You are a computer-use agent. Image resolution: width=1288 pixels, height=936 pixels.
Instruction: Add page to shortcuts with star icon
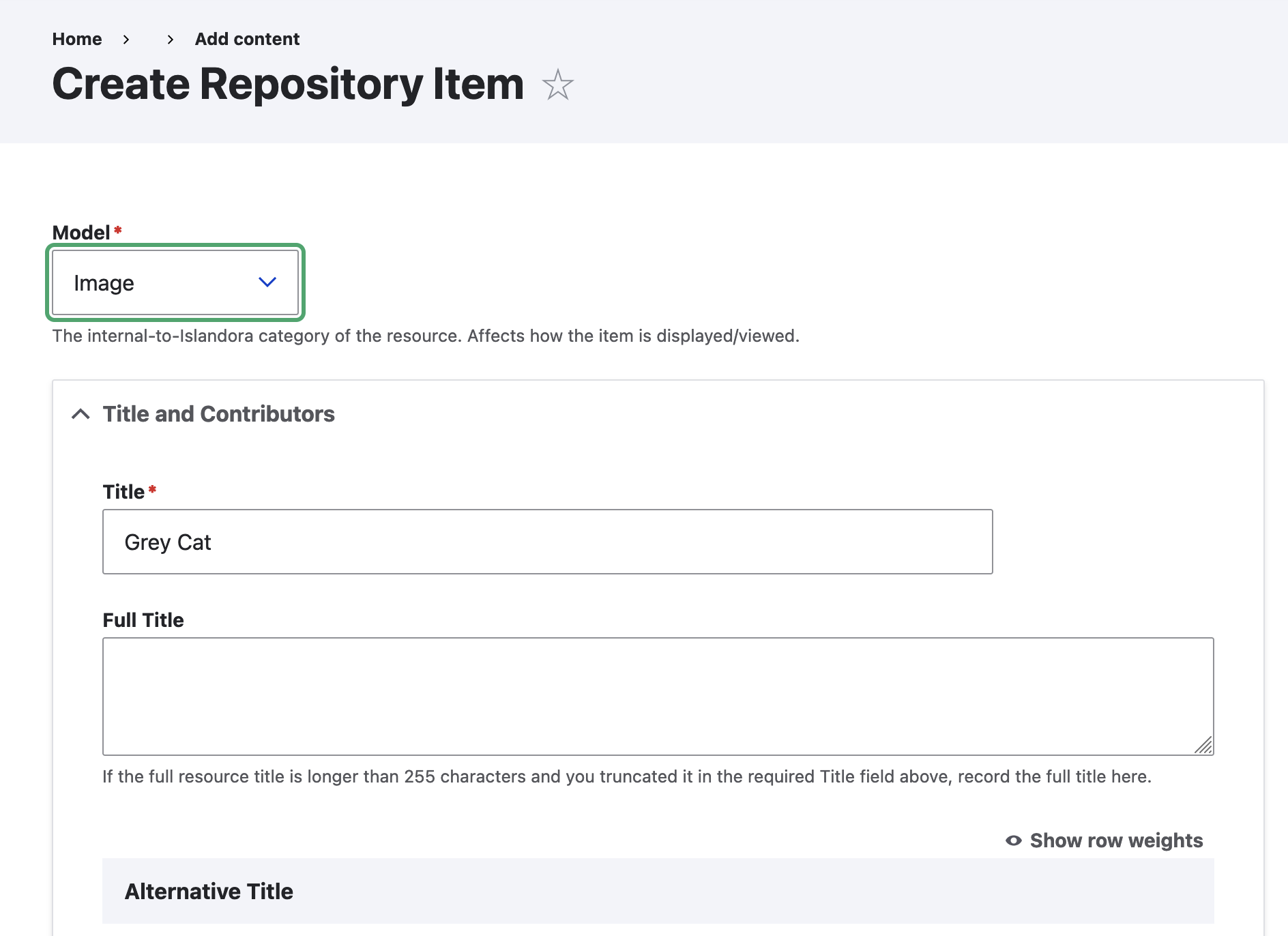(557, 85)
